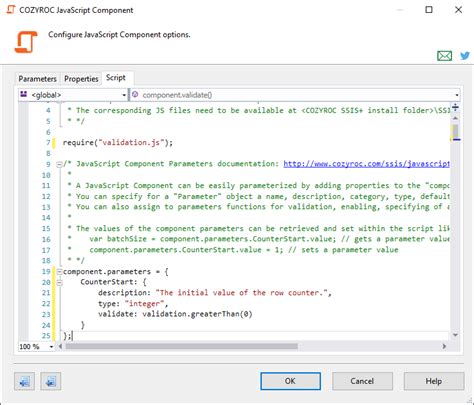This screenshot has width=474, height=405.
Task: Switch to the Properties tab
Action: pos(81,79)
